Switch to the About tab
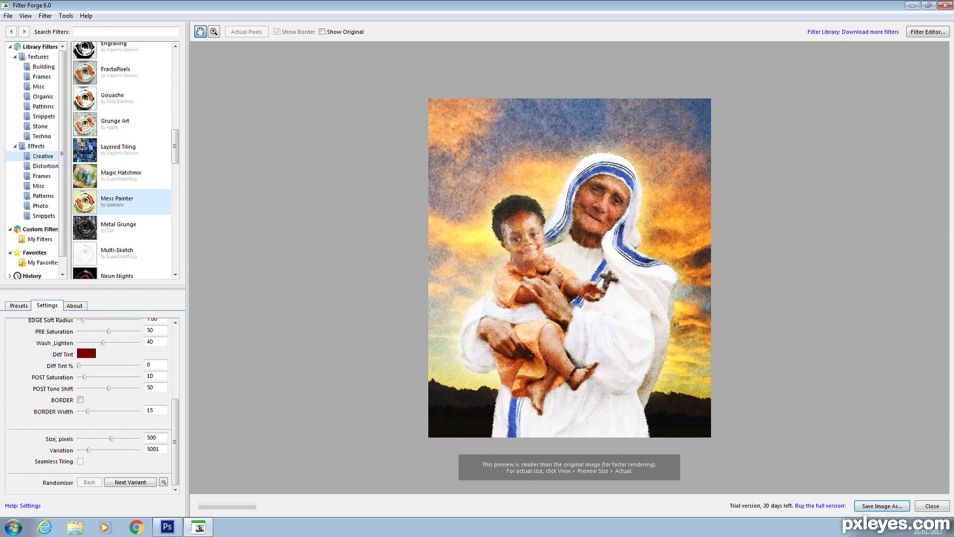This screenshot has width=954, height=537. pos(74,306)
